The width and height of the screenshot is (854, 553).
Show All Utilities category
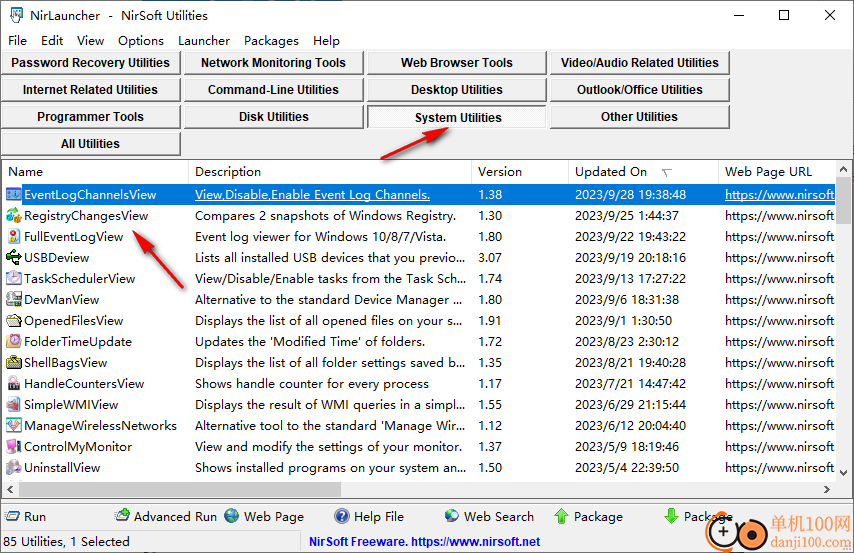tap(90, 144)
